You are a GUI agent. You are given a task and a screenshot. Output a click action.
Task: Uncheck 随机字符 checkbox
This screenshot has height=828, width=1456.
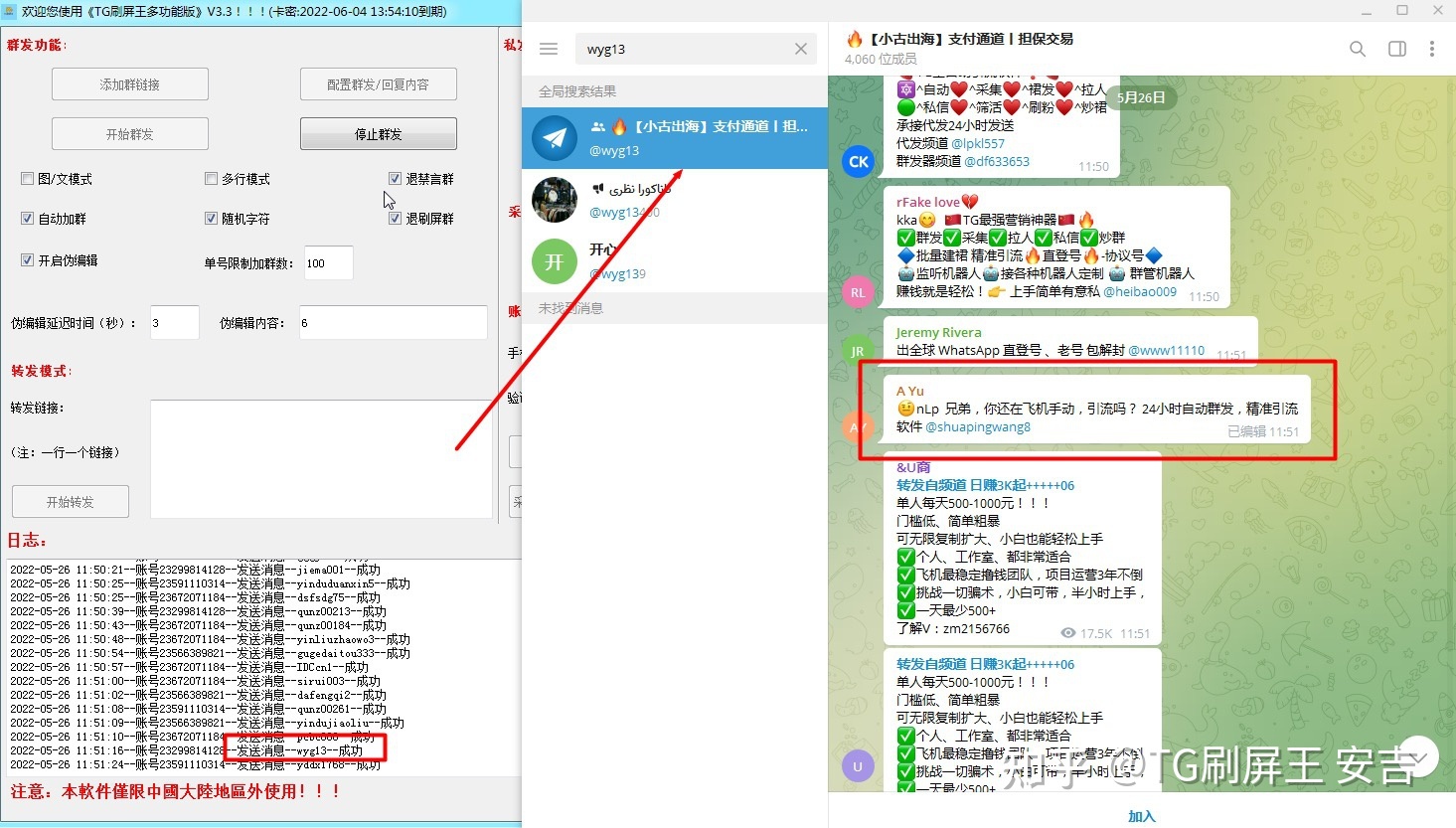(211, 219)
